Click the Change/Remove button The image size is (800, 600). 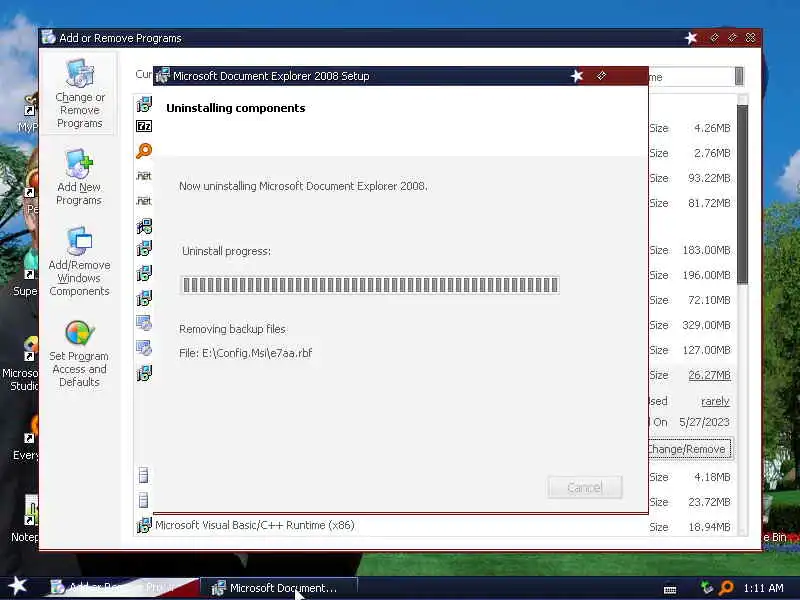click(x=690, y=449)
